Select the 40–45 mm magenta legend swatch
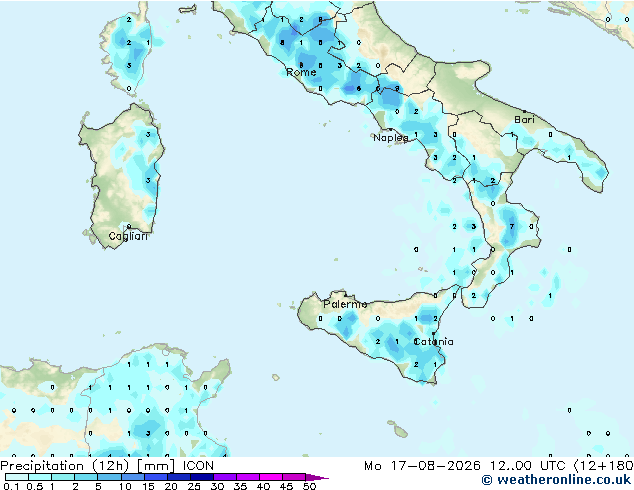Image resolution: width=634 pixels, height=490 pixels. click(x=271, y=477)
